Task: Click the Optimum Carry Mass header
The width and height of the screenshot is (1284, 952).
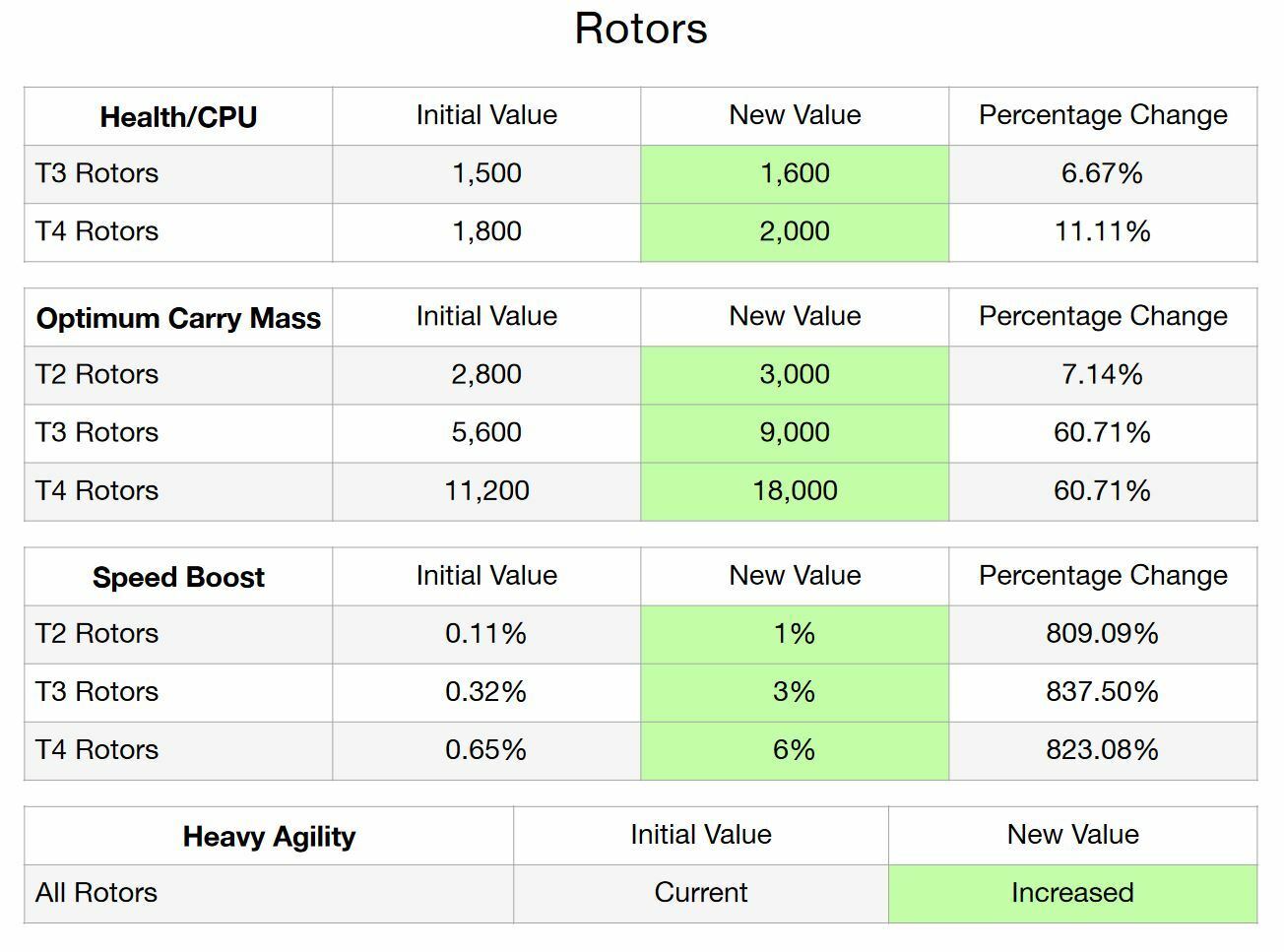Action: (178, 318)
